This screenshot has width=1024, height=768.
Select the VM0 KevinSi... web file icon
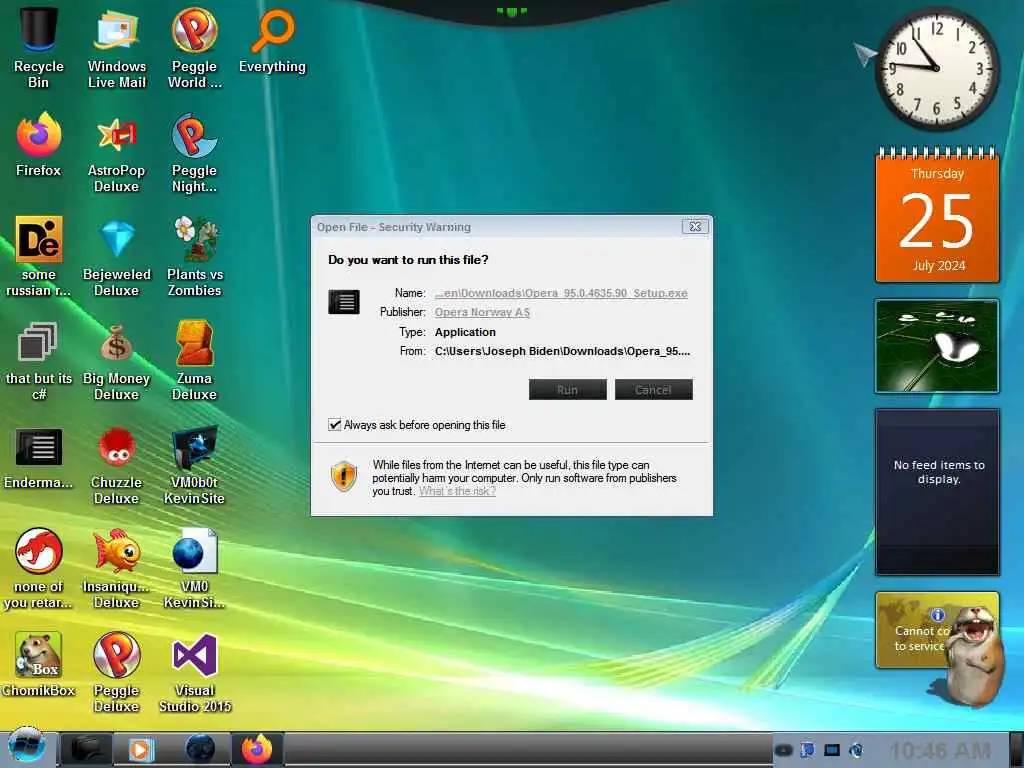click(x=195, y=568)
